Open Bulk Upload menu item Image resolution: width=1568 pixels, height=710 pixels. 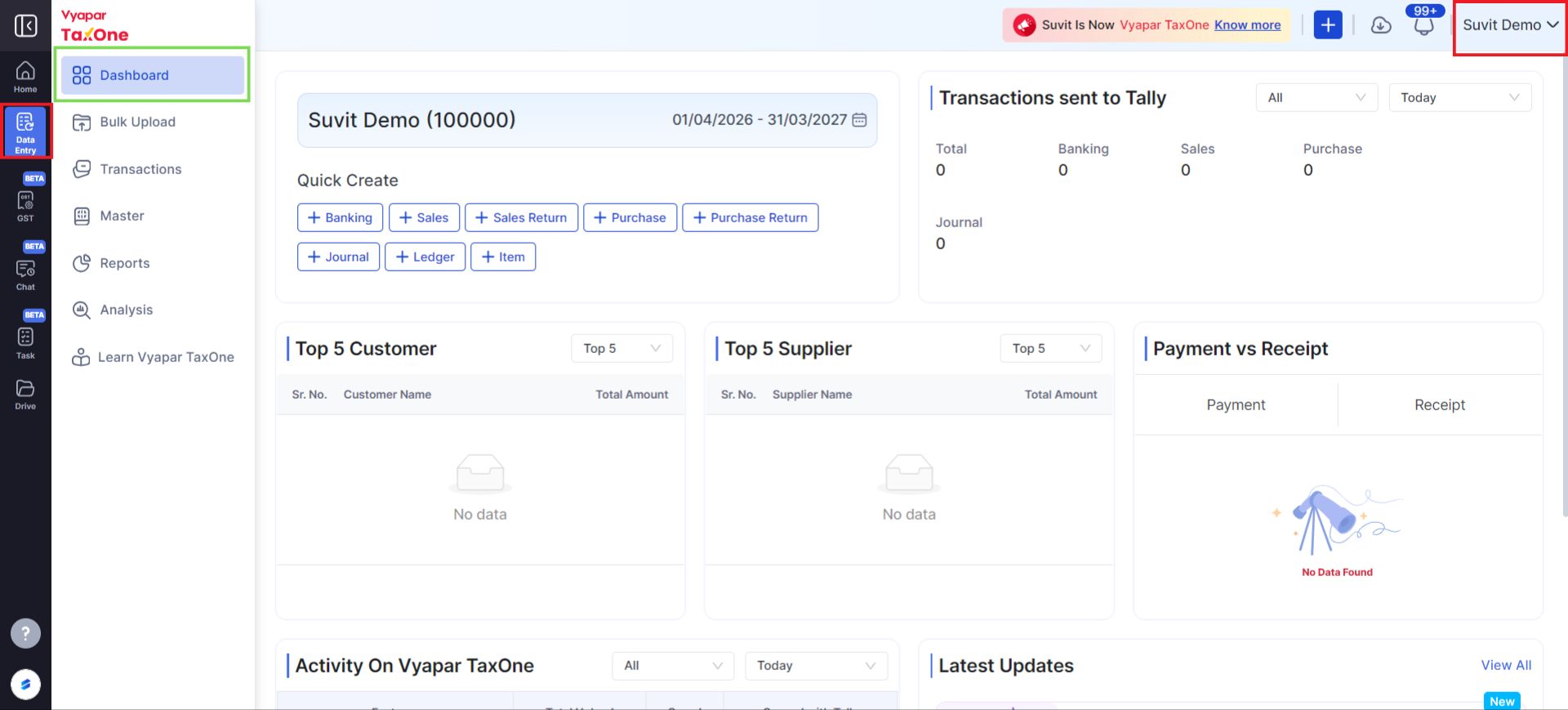click(153, 122)
